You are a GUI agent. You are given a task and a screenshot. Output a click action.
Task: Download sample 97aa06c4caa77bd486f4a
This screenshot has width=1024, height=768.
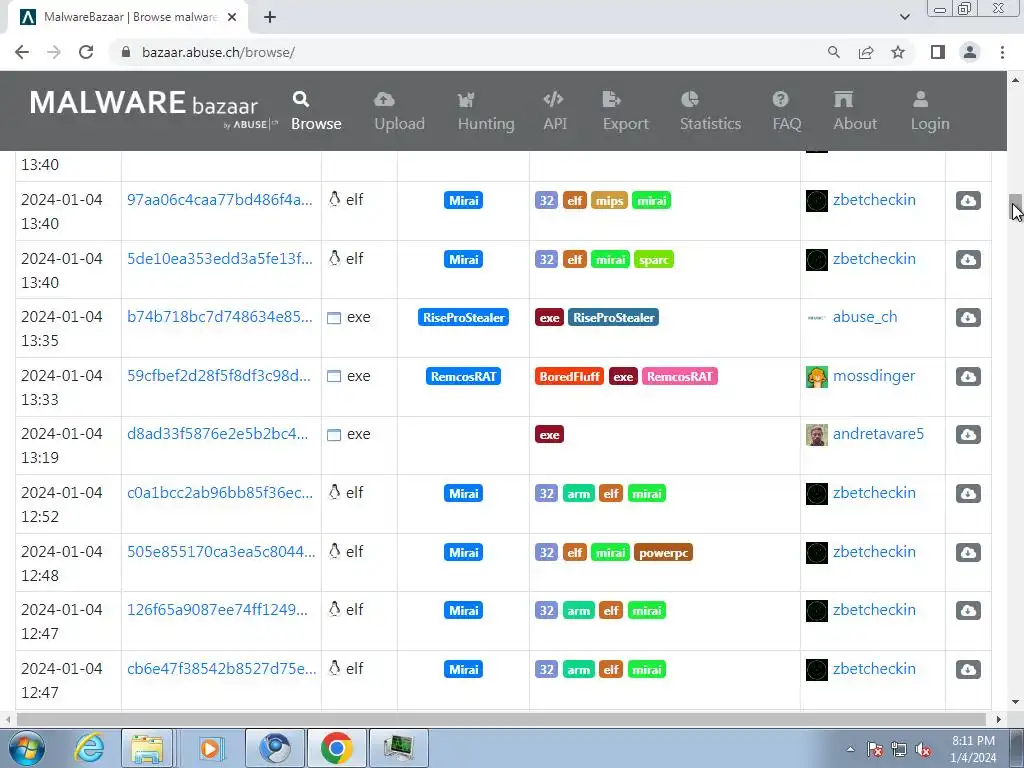(968, 200)
